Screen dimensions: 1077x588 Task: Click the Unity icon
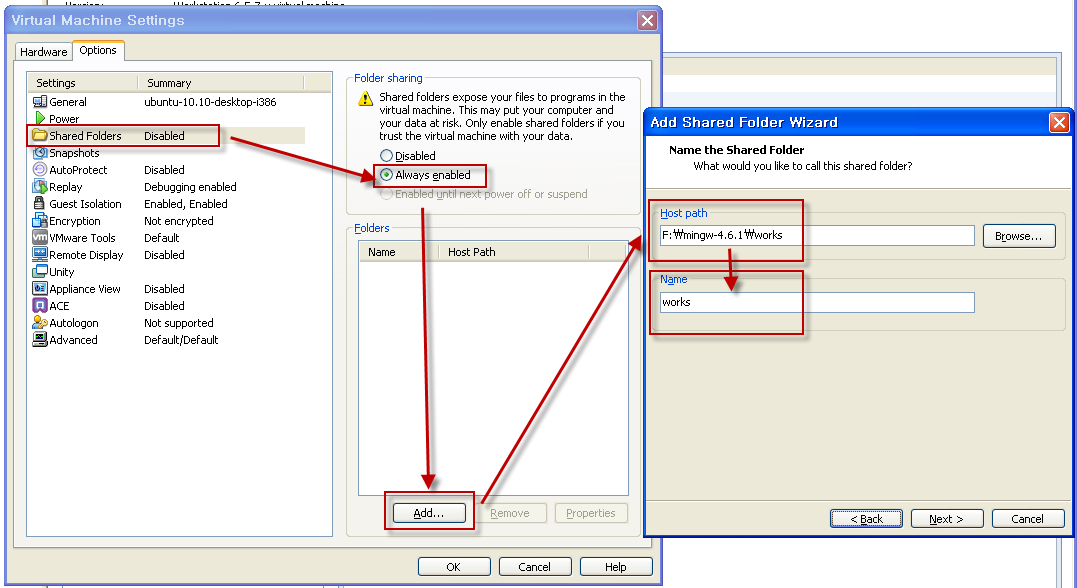pyautogui.click(x=40, y=271)
